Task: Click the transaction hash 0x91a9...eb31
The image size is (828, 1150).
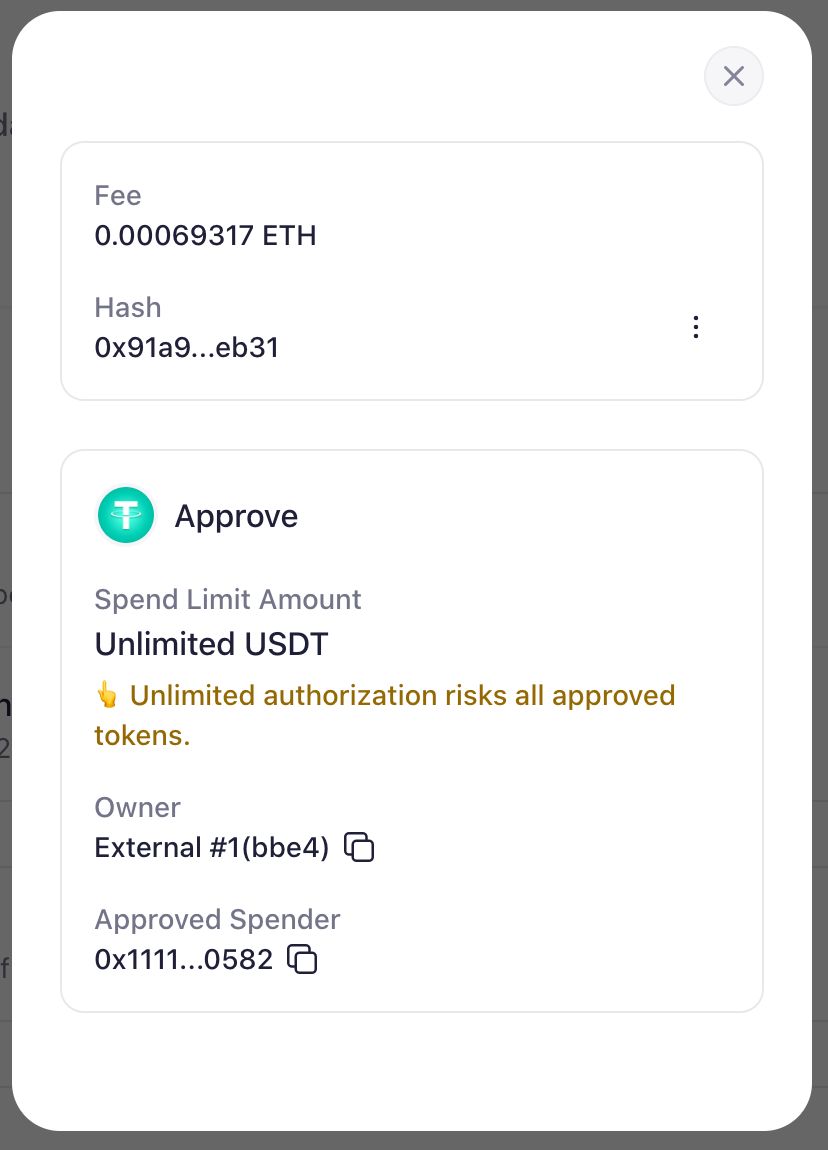Action: pyautogui.click(x=186, y=347)
